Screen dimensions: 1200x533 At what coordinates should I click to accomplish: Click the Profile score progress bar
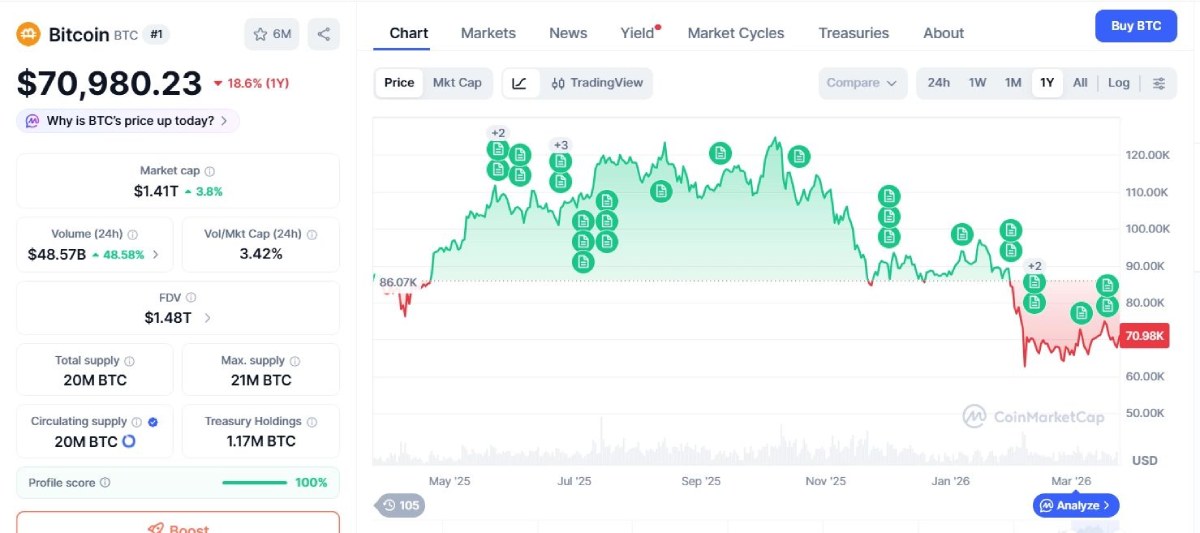(254, 483)
